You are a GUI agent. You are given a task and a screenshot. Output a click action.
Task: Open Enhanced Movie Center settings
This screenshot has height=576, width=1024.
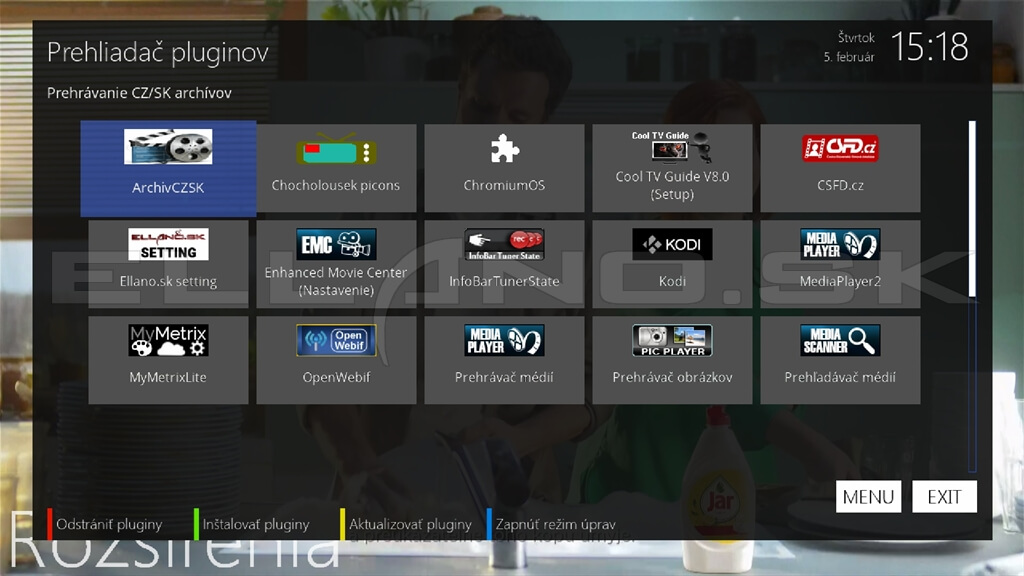click(x=336, y=264)
